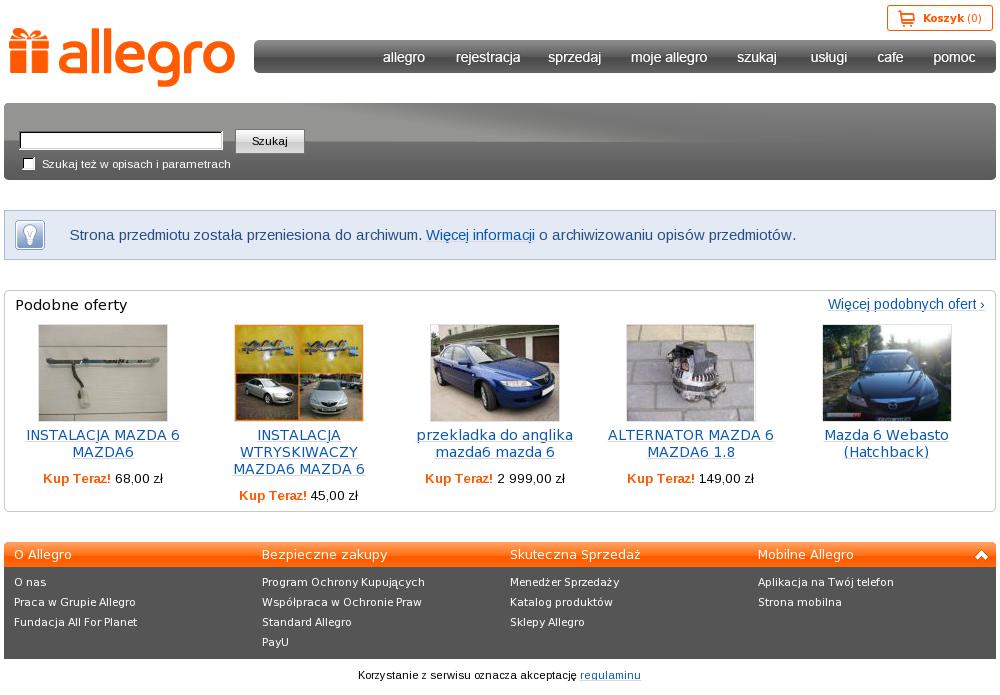Screen dimensions: 1000x695
Task: Click the 2 999,00 zł Kup Teraz price
Action: point(495,479)
